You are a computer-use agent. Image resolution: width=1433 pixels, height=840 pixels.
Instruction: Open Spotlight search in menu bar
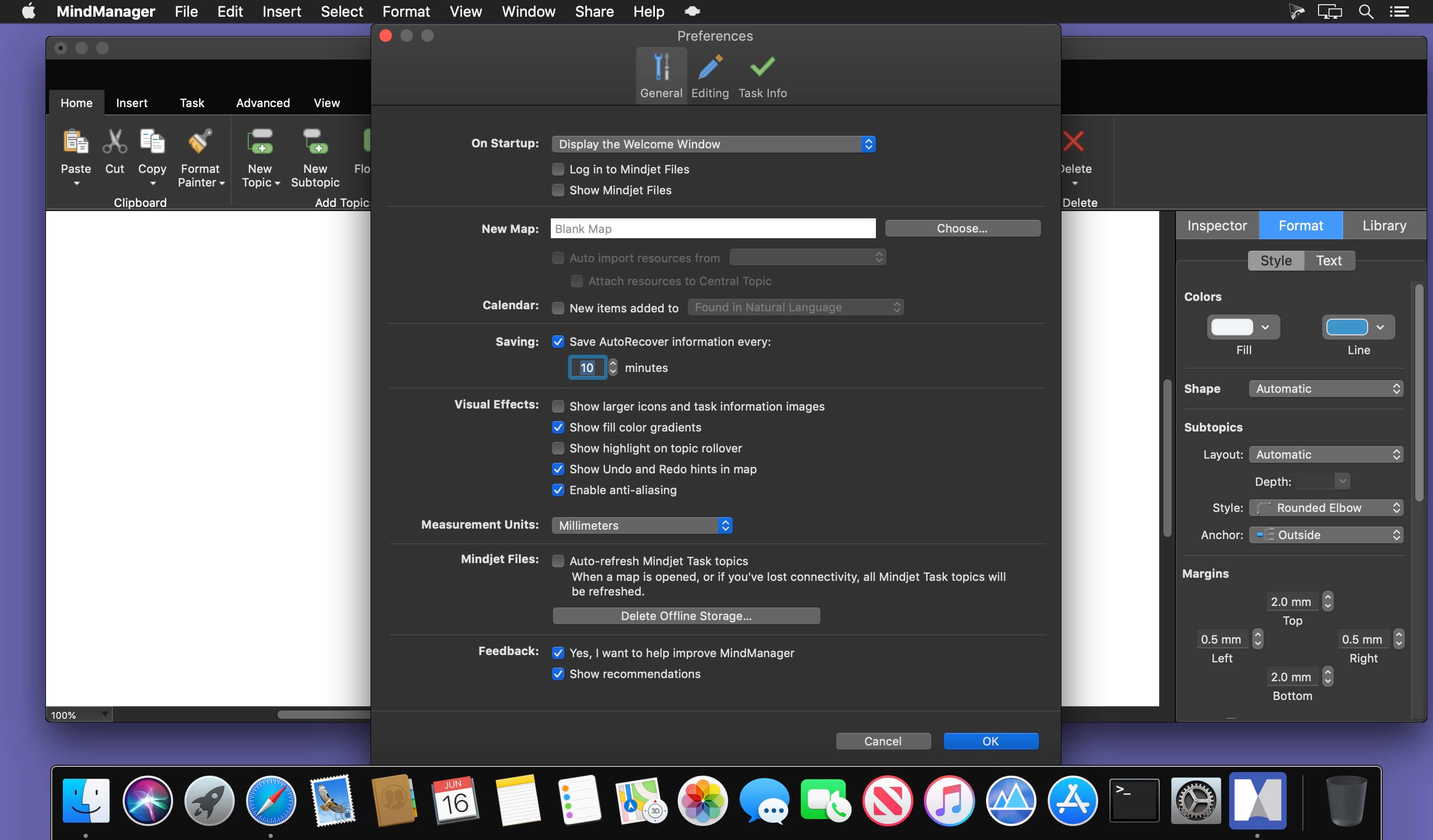point(1366,11)
